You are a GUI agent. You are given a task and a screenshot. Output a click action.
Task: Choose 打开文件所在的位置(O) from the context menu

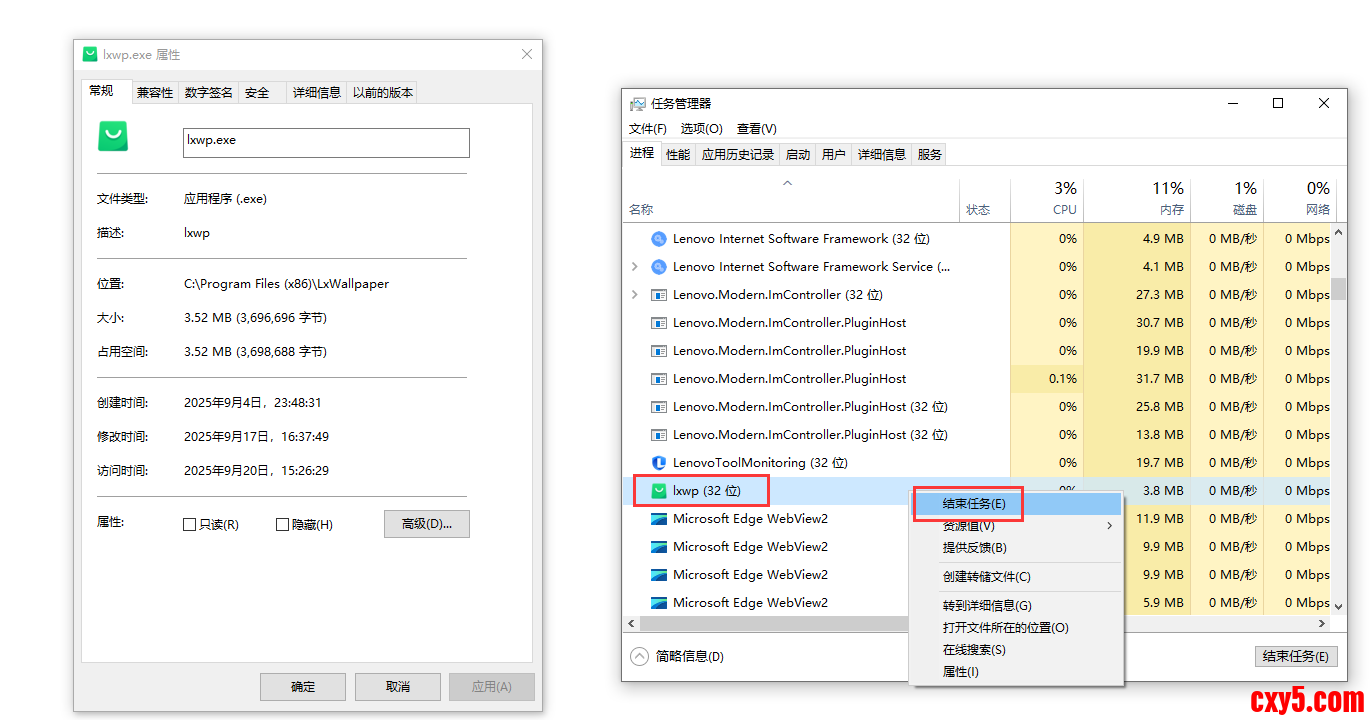pos(1016,628)
